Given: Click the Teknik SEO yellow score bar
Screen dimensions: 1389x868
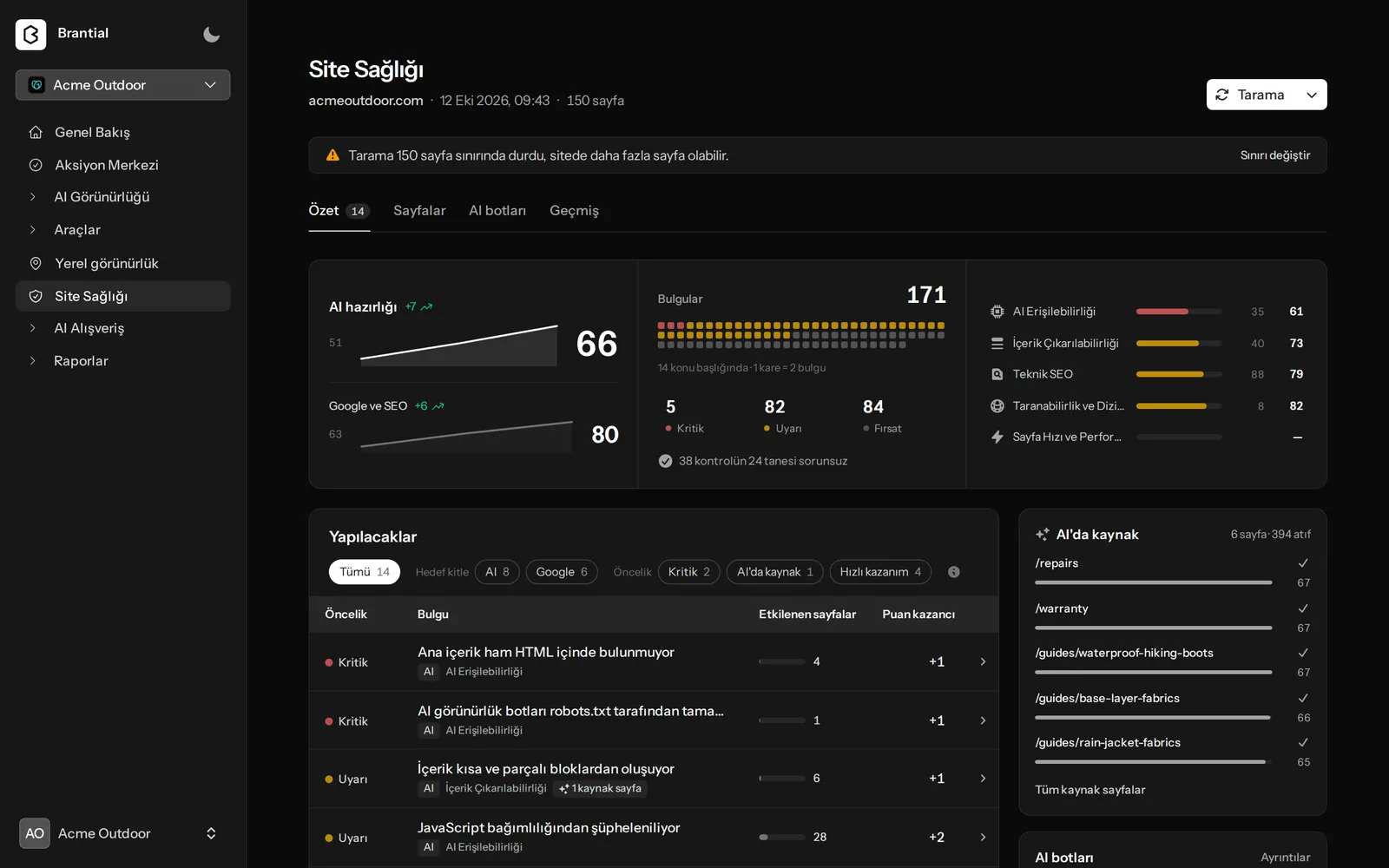Looking at the screenshot, I should pyautogui.click(x=1178, y=374).
